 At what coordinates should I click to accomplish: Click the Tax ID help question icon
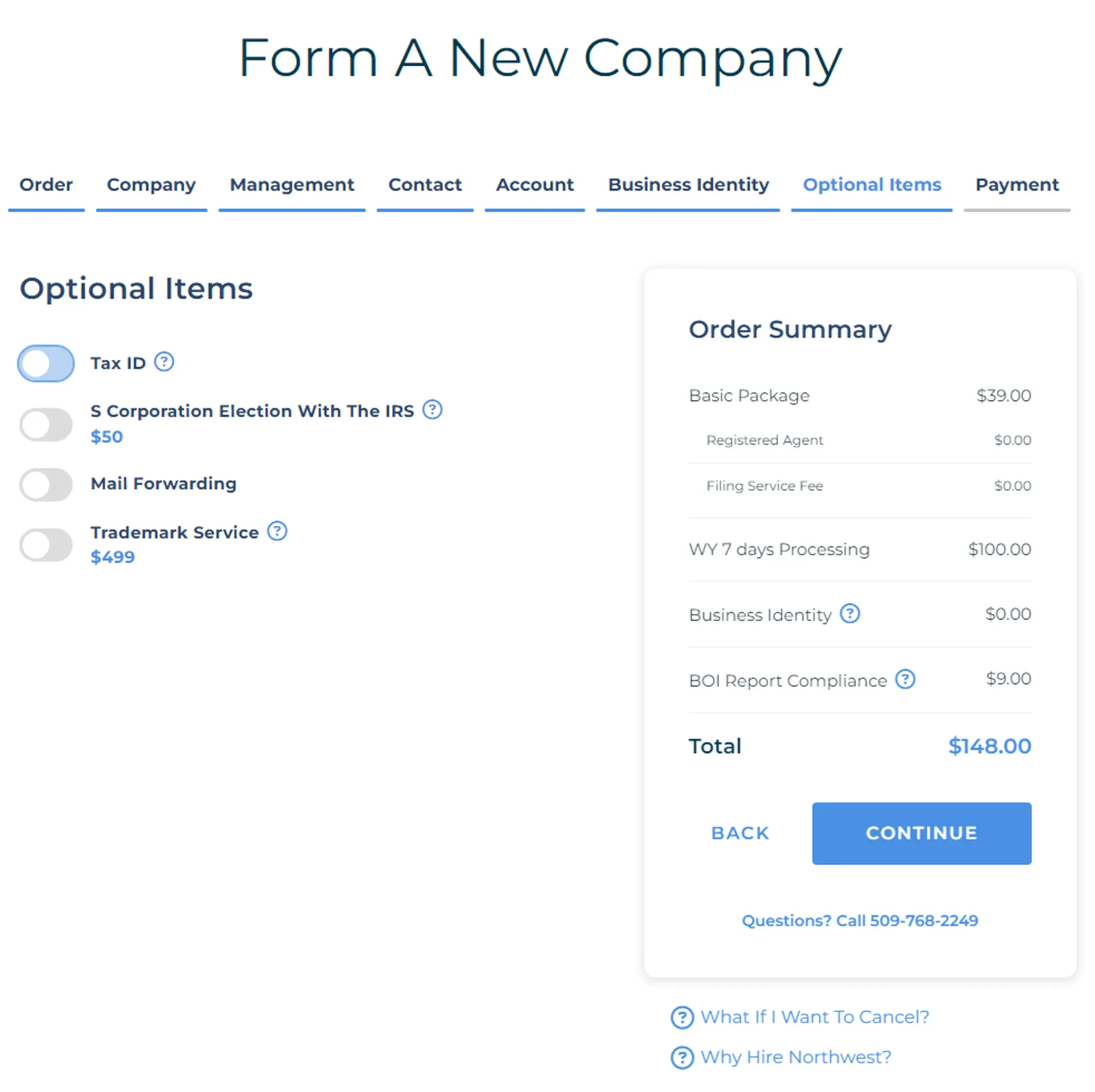pyautogui.click(x=164, y=362)
